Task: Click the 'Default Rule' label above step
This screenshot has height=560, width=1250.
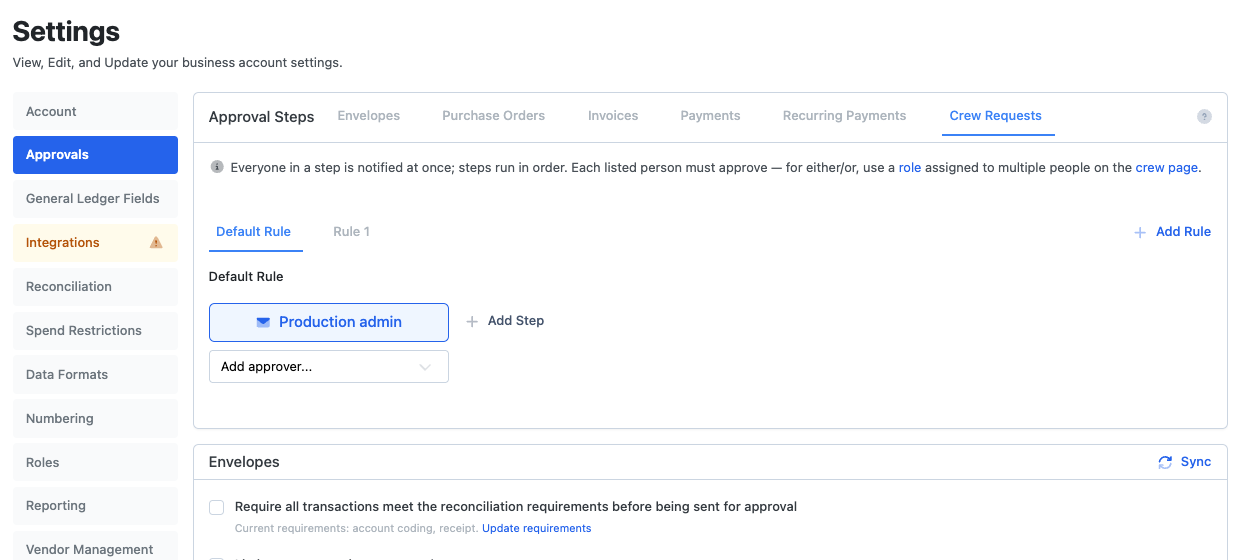Action: pos(246,276)
